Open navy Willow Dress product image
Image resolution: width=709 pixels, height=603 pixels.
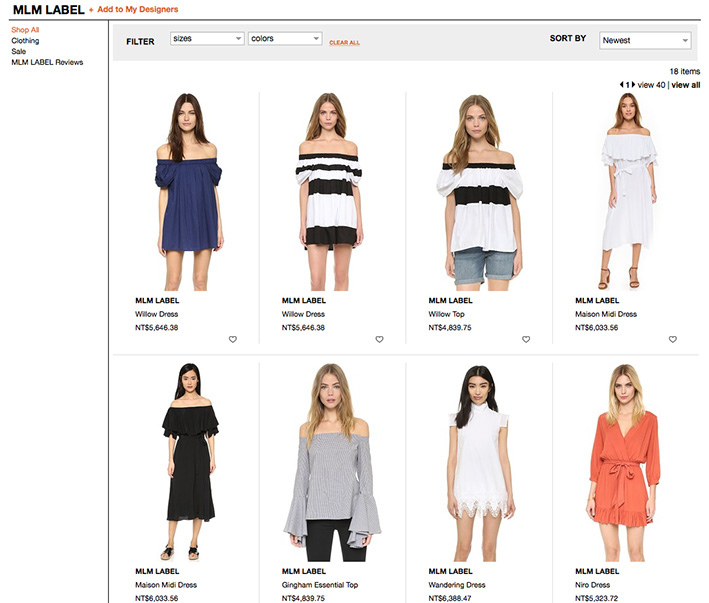point(189,191)
